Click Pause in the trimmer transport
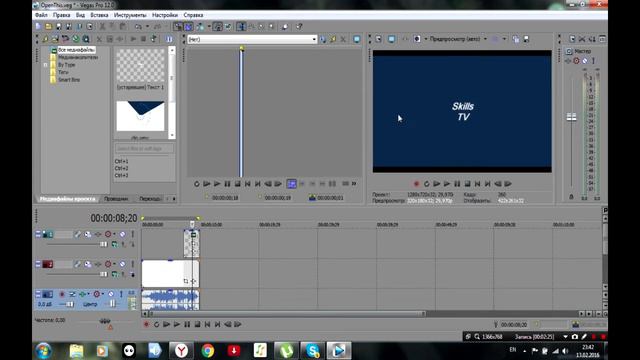This screenshot has height=360, width=640. click(227, 184)
